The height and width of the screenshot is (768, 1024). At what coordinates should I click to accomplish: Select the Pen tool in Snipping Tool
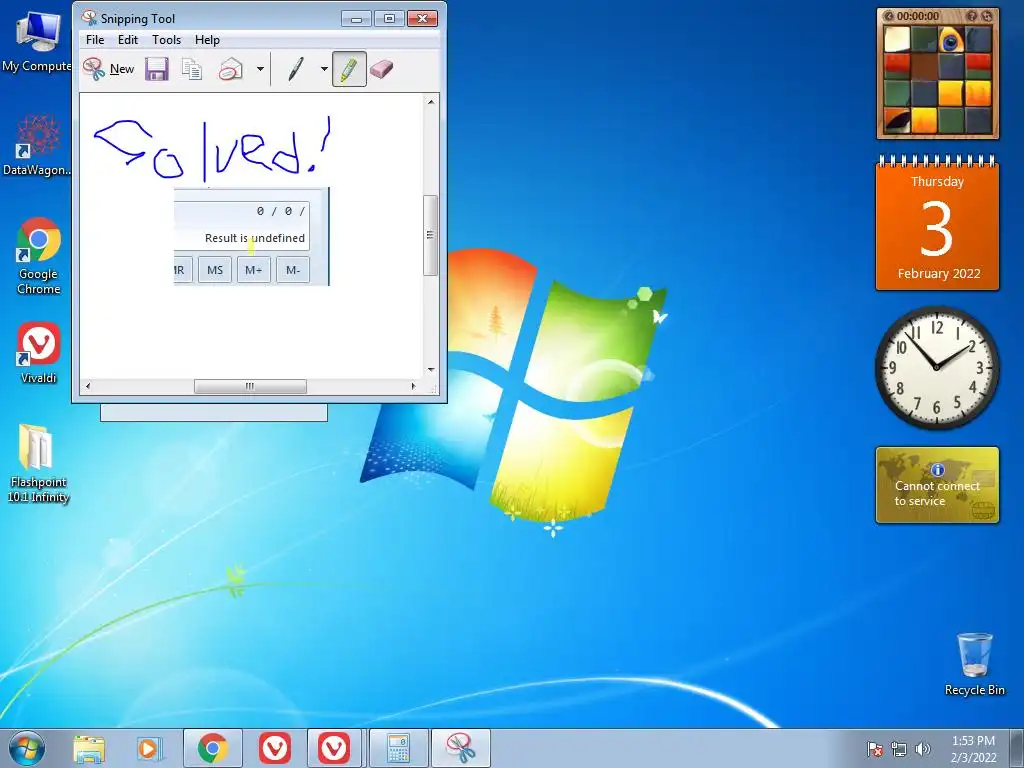click(x=296, y=69)
